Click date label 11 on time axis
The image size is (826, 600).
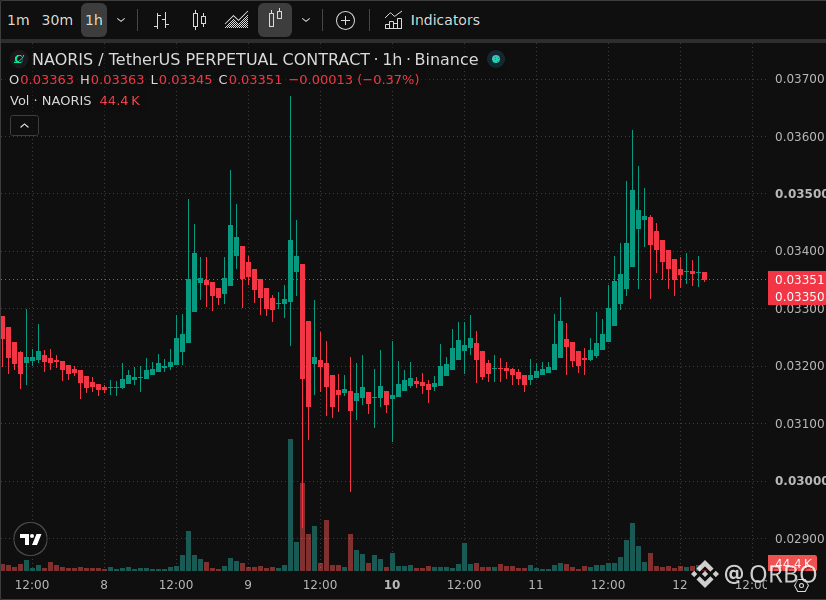(x=536, y=585)
